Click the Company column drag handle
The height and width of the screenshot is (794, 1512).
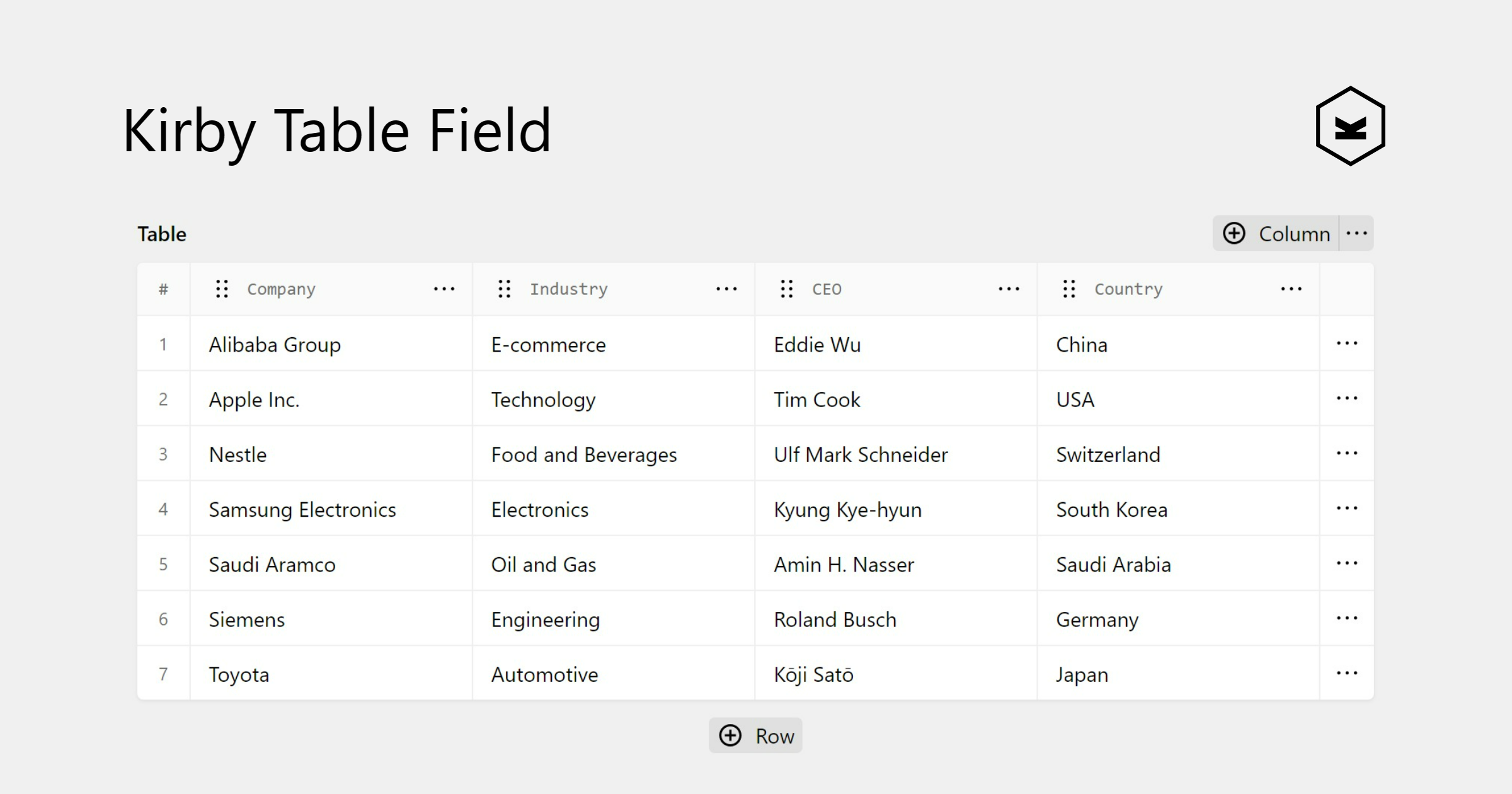tap(222, 289)
